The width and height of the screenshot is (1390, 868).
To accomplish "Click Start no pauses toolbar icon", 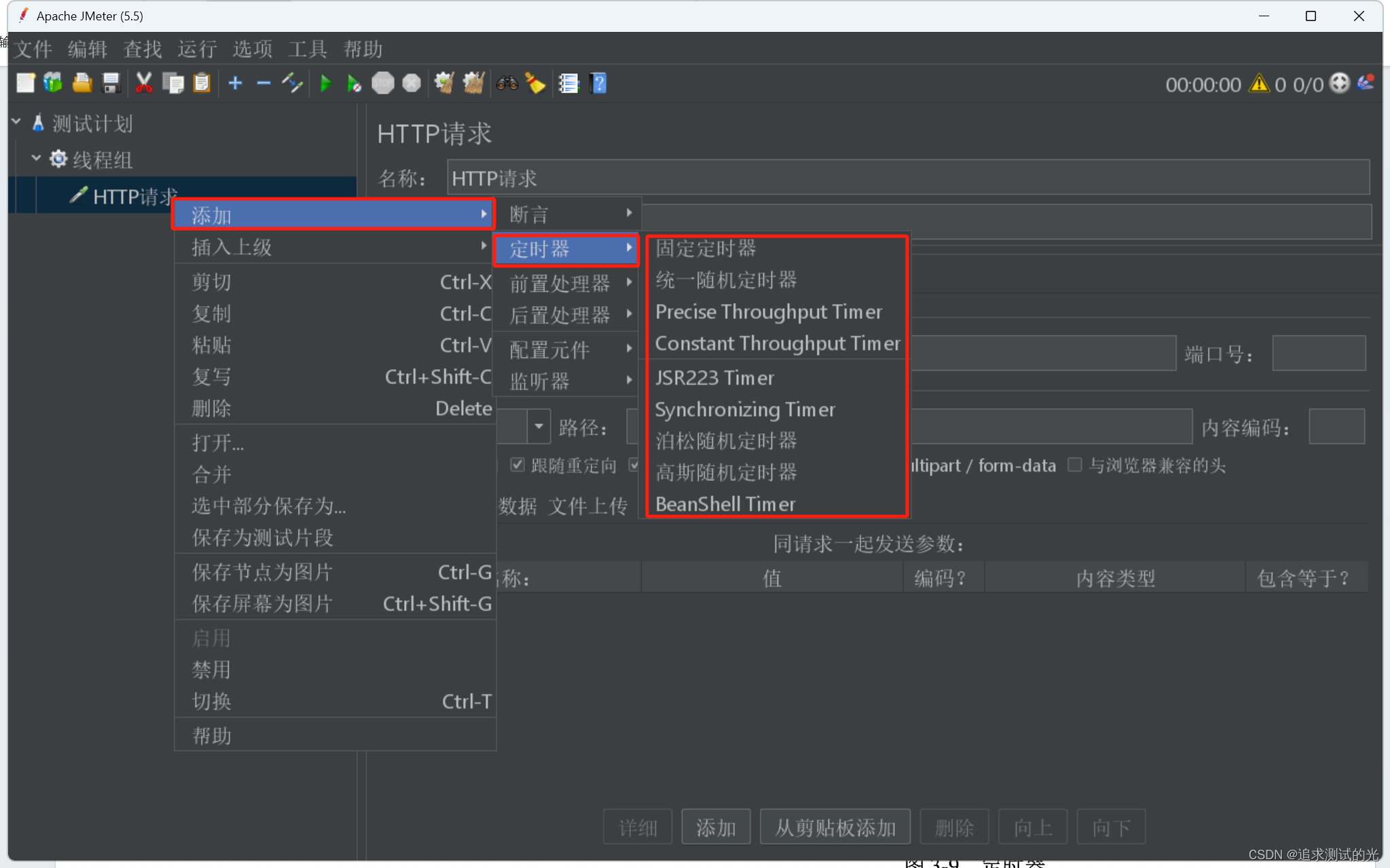I will point(354,83).
